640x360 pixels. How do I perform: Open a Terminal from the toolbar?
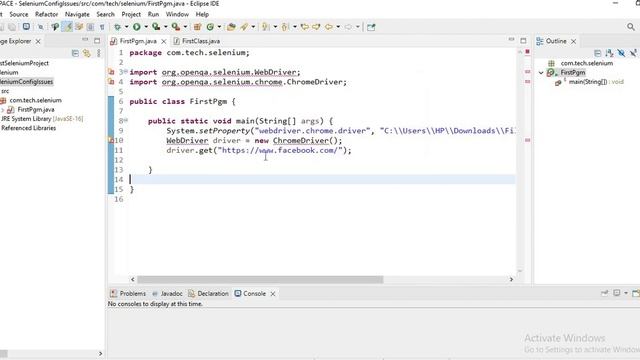26,27
